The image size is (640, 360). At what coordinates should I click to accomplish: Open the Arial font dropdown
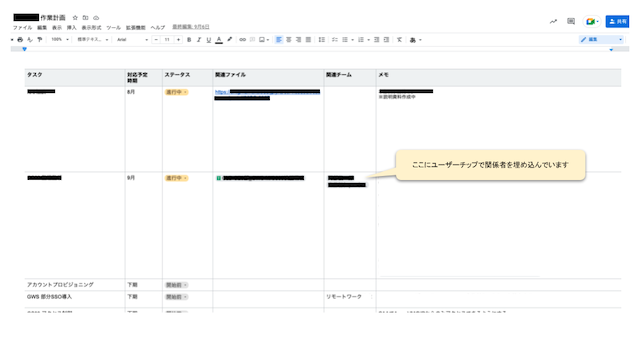click(x=132, y=40)
